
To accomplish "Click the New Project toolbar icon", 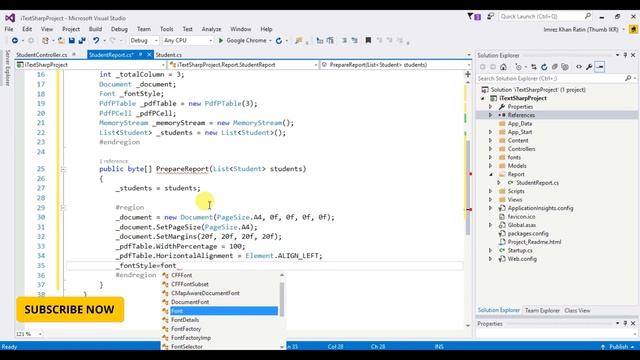I will tap(45, 40).
